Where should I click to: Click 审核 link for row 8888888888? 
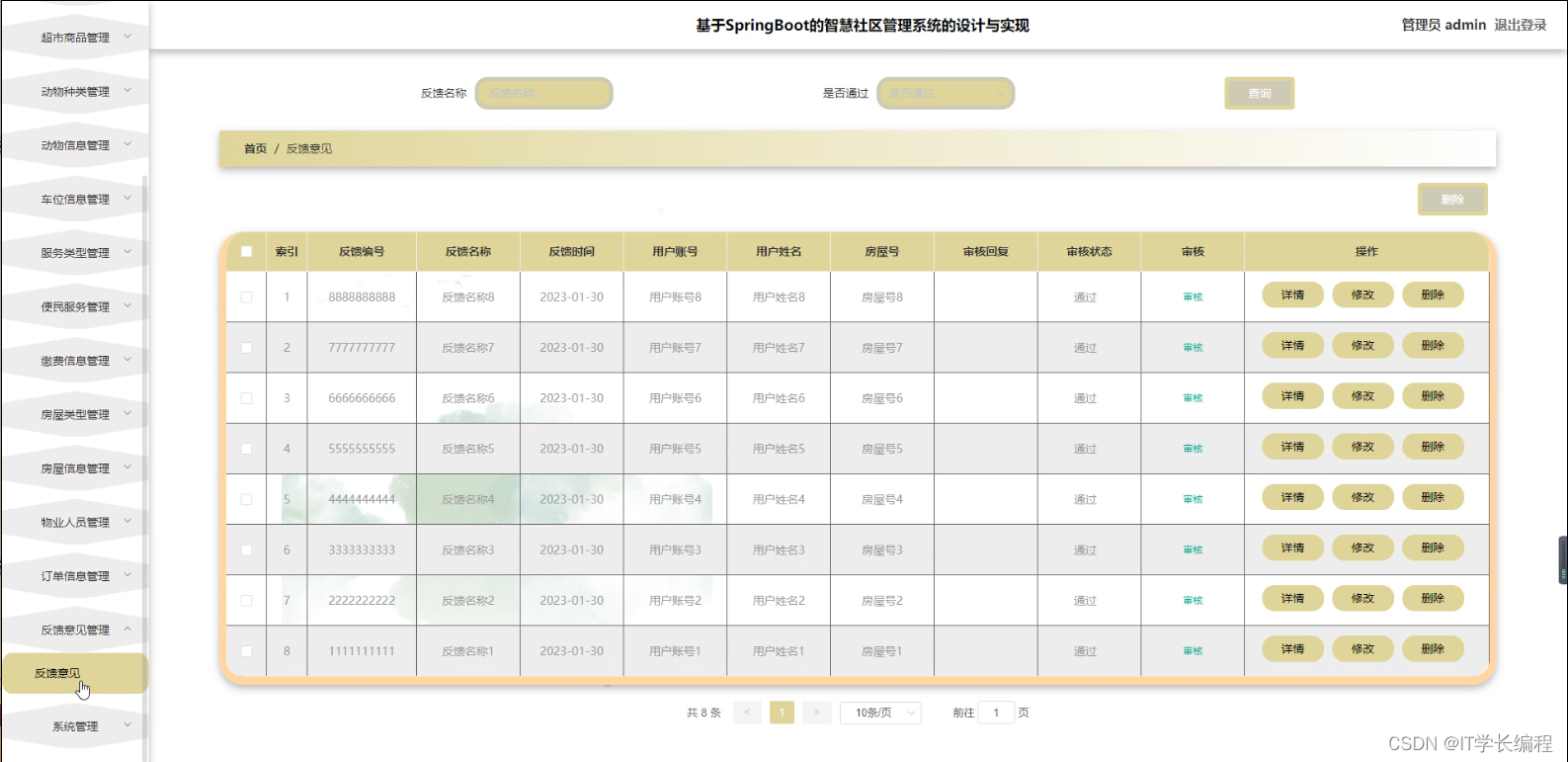coord(1193,297)
